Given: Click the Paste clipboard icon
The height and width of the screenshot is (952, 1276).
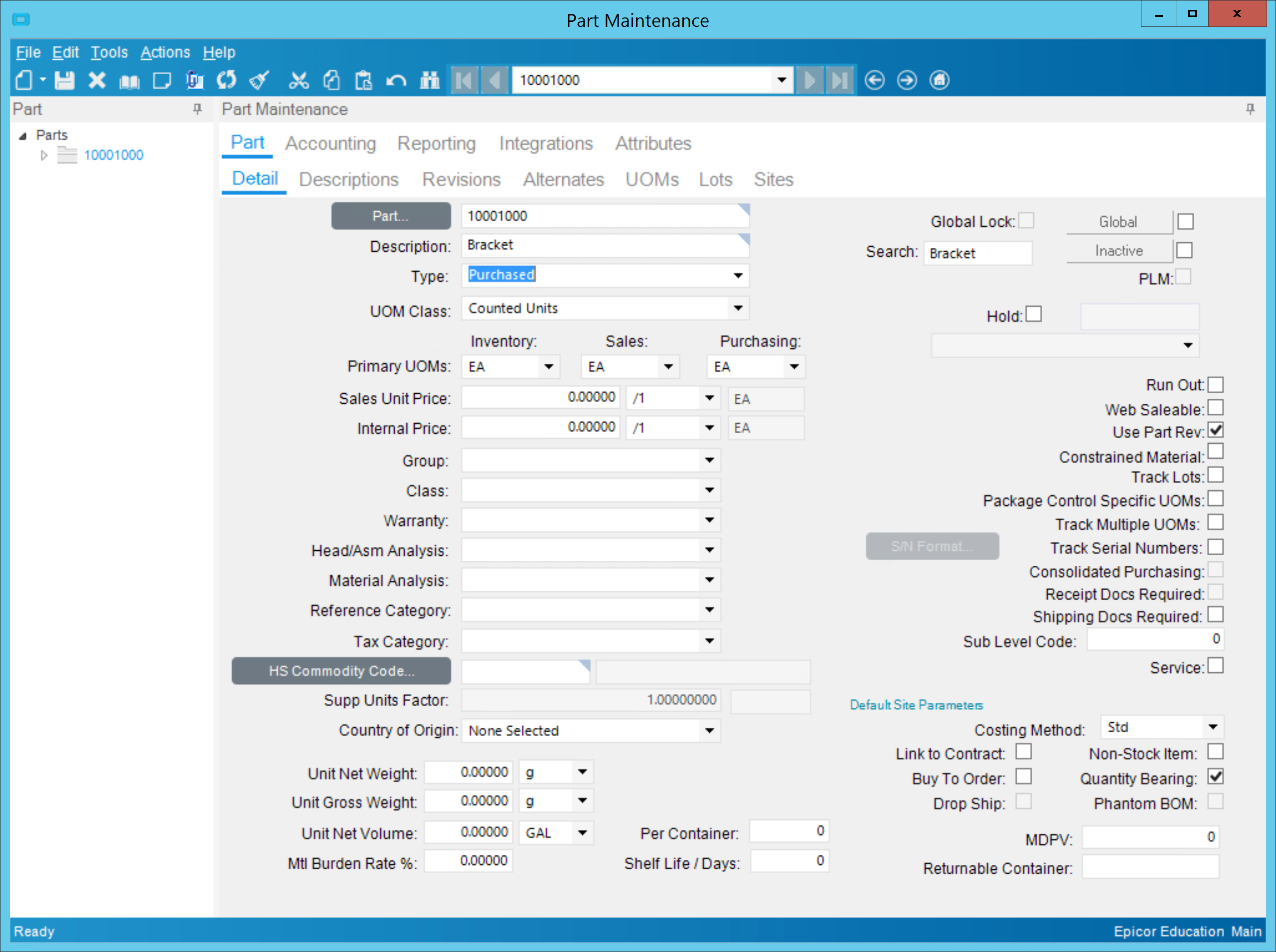Looking at the screenshot, I should 363,80.
